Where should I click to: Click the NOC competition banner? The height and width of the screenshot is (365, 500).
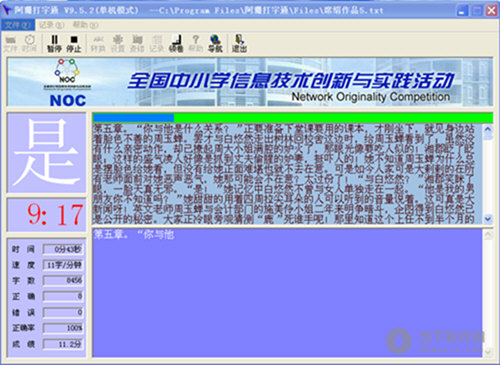tap(250, 82)
